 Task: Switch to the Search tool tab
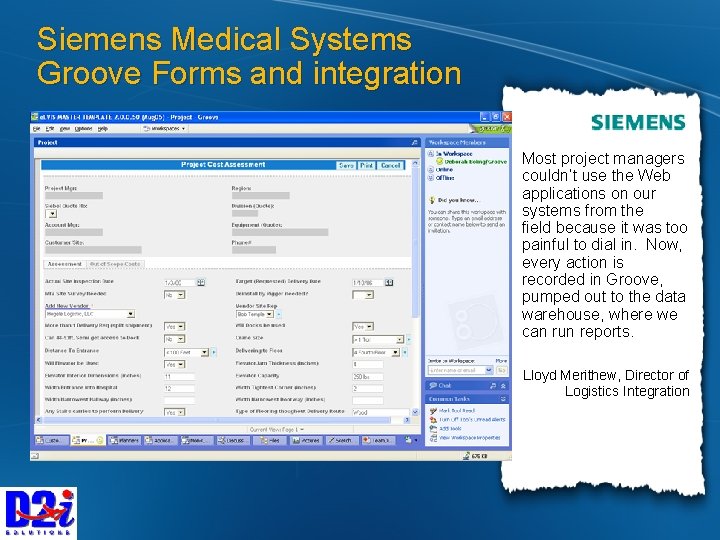(x=342, y=440)
